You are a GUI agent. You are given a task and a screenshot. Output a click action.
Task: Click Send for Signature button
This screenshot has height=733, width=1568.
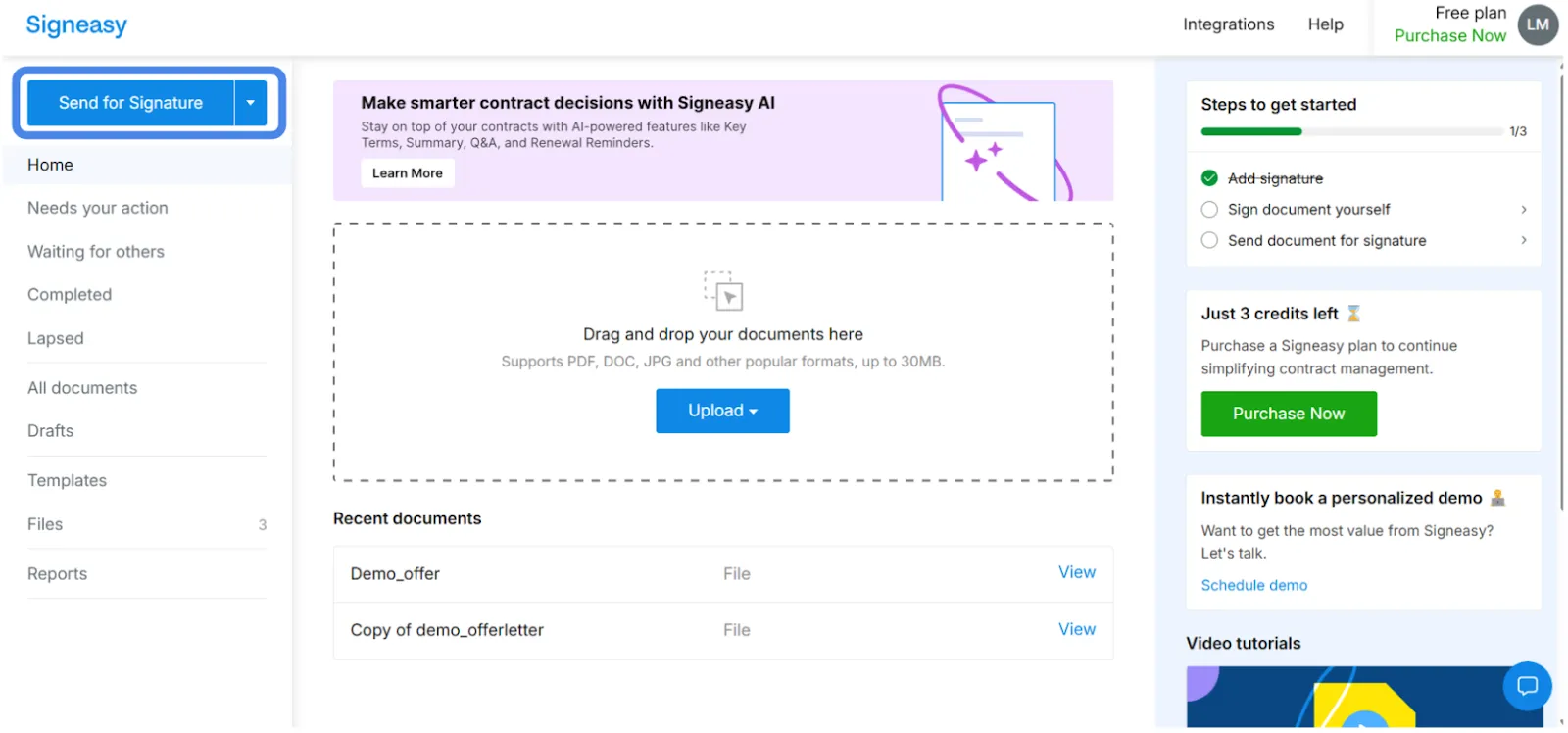(130, 103)
